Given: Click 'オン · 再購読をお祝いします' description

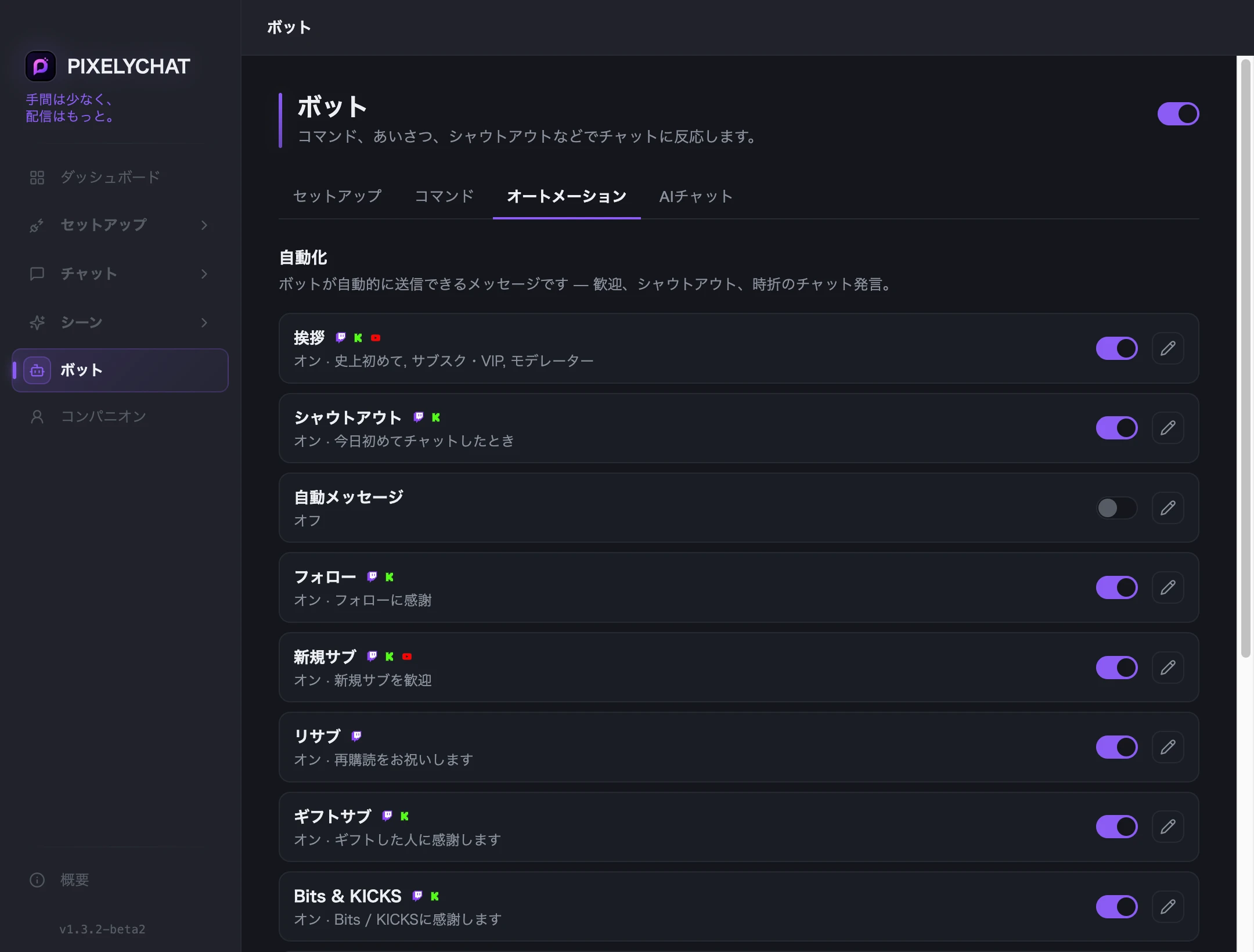Looking at the screenshot, I should click(383, 760).
